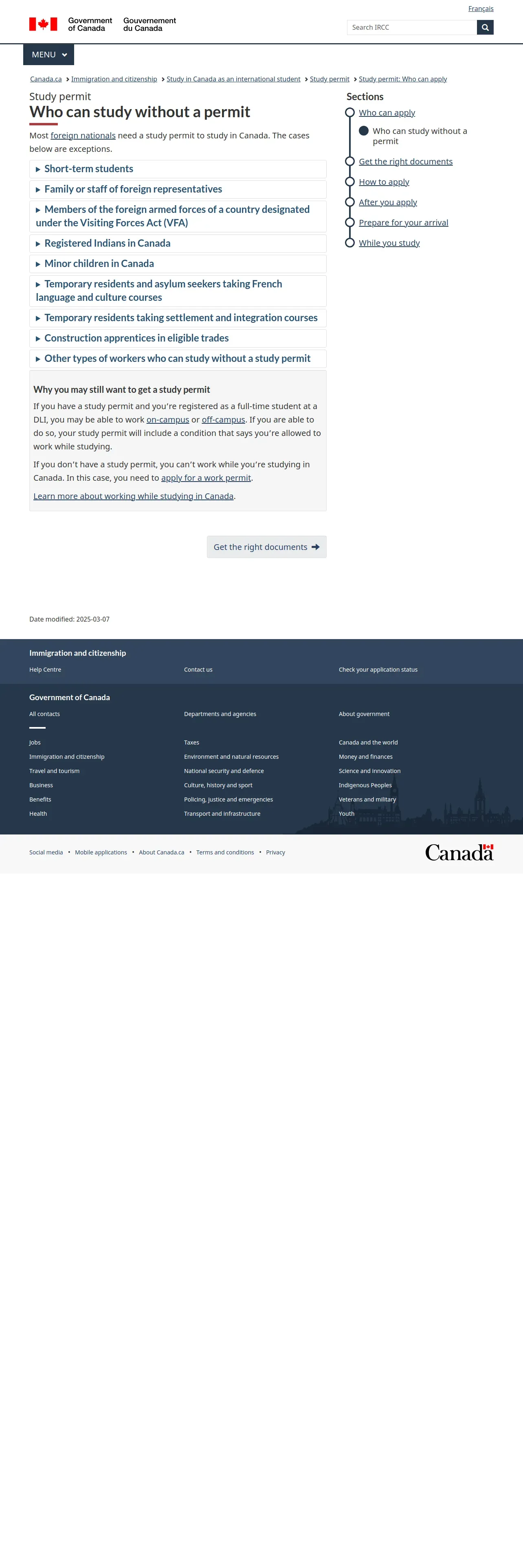Expand Minor children in Canada
523x1568 pixels.
tap(178, 263)
